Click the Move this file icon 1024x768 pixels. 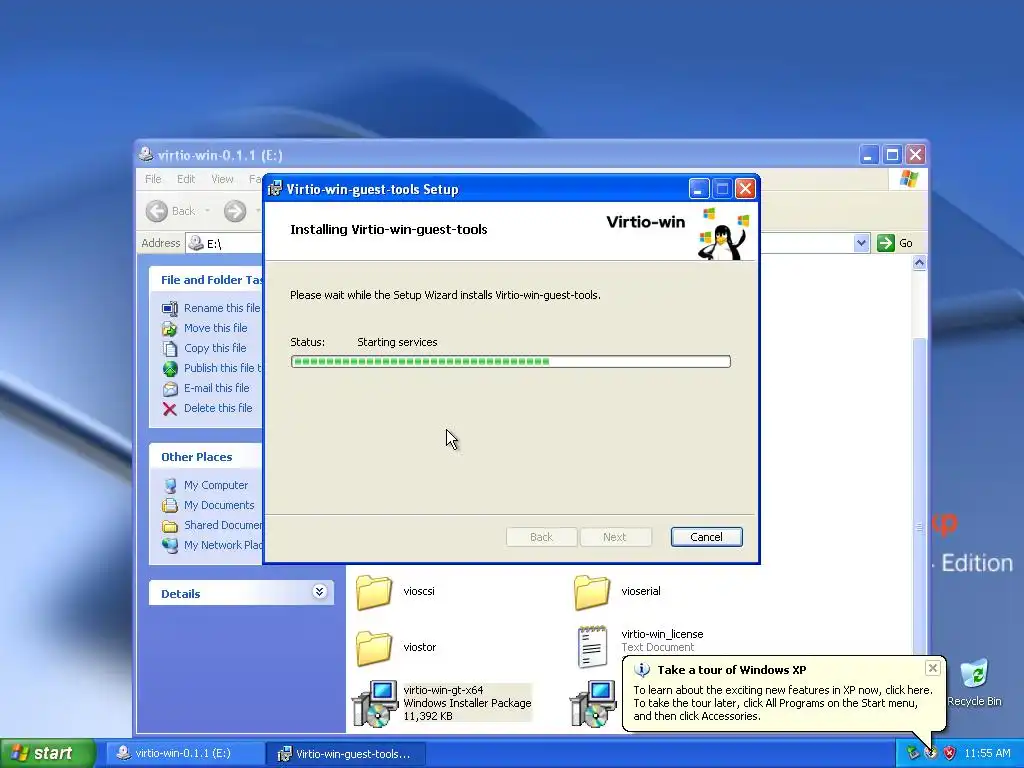coord(170,328)
